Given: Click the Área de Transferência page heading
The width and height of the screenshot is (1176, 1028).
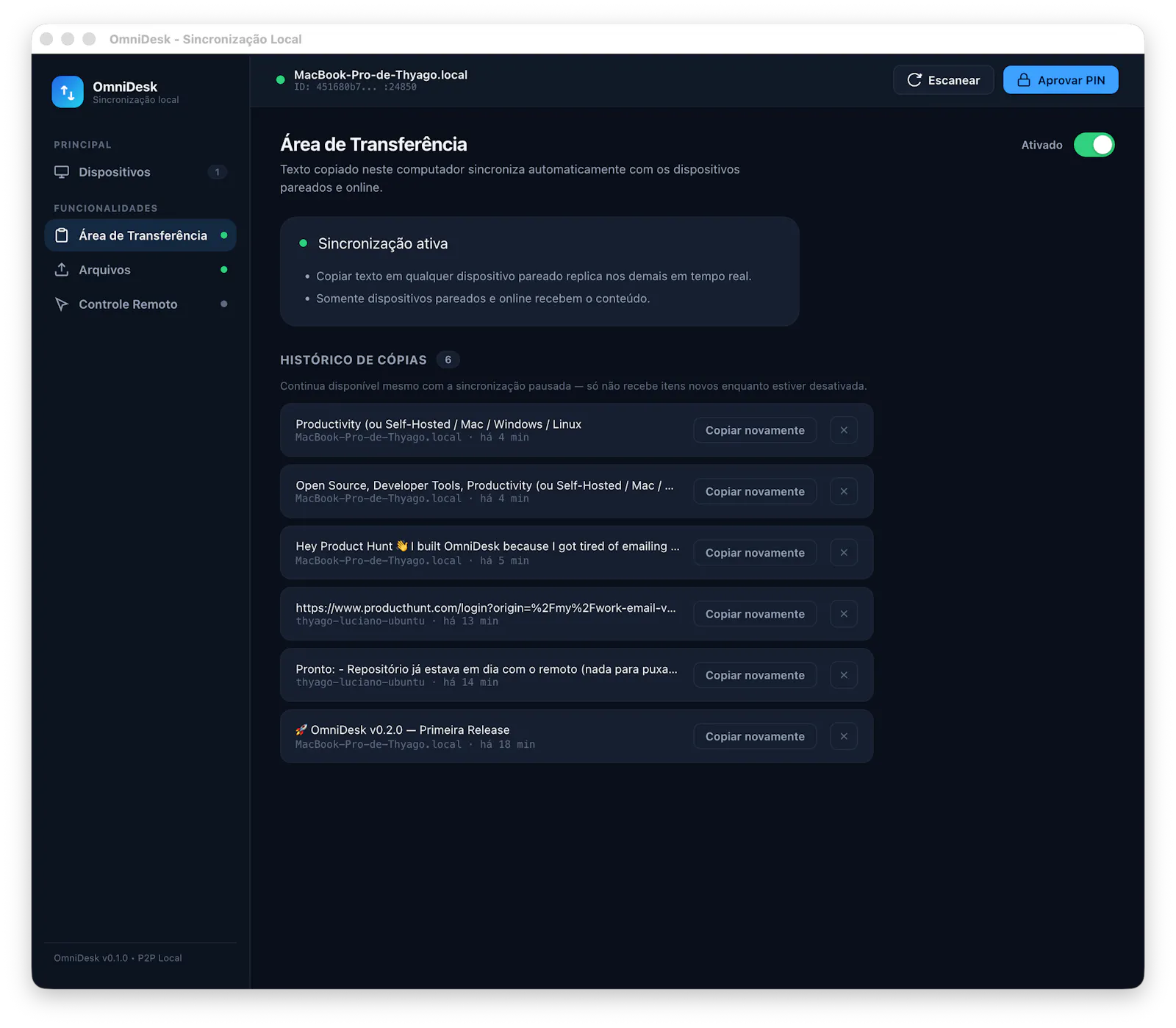Looking at the screenshot, I should 373,144.
